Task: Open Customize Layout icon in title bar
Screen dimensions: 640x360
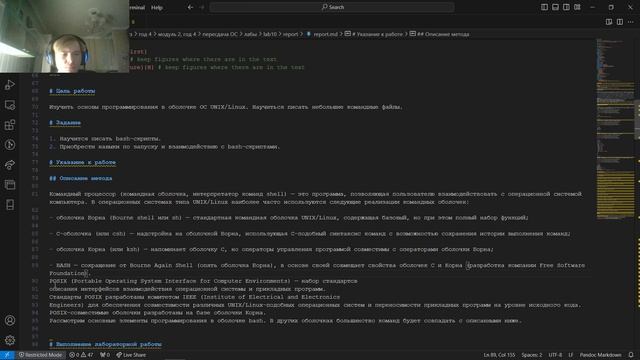Action: coord(577,7)
